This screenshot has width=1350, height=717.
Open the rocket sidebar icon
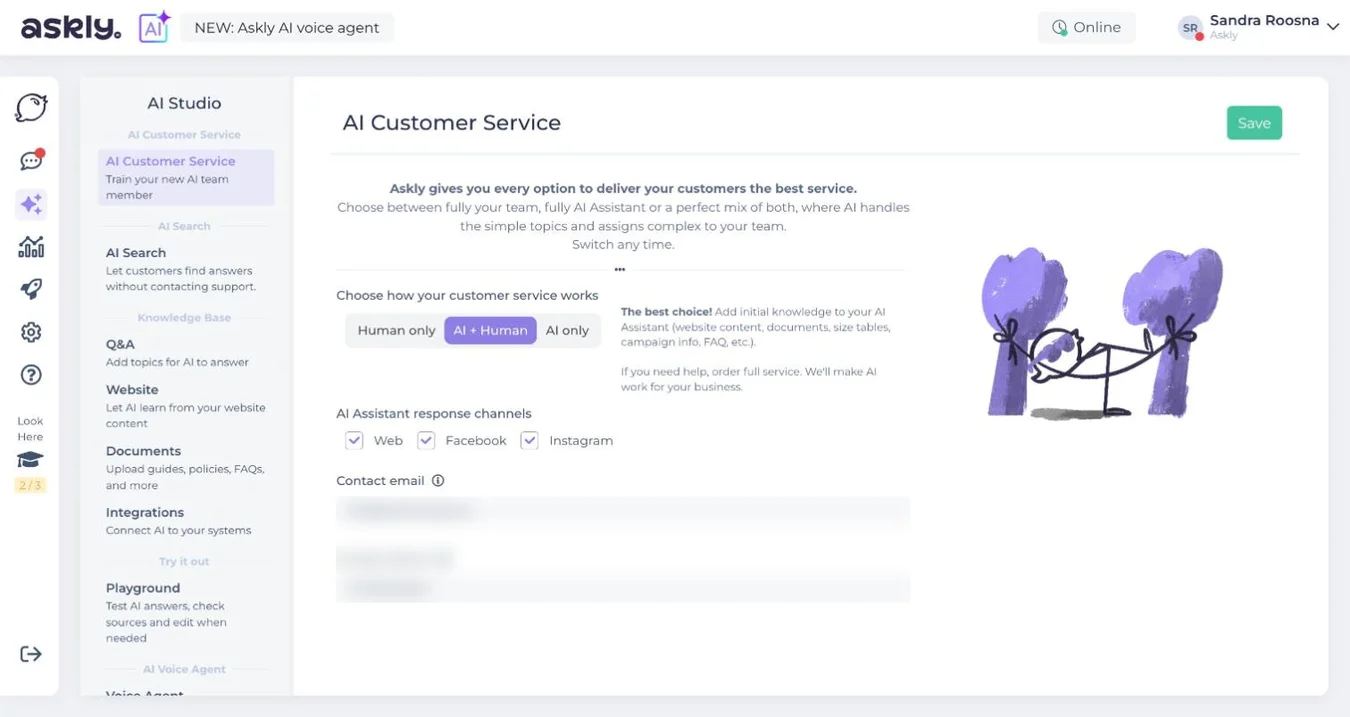click(x=31, y=289)
